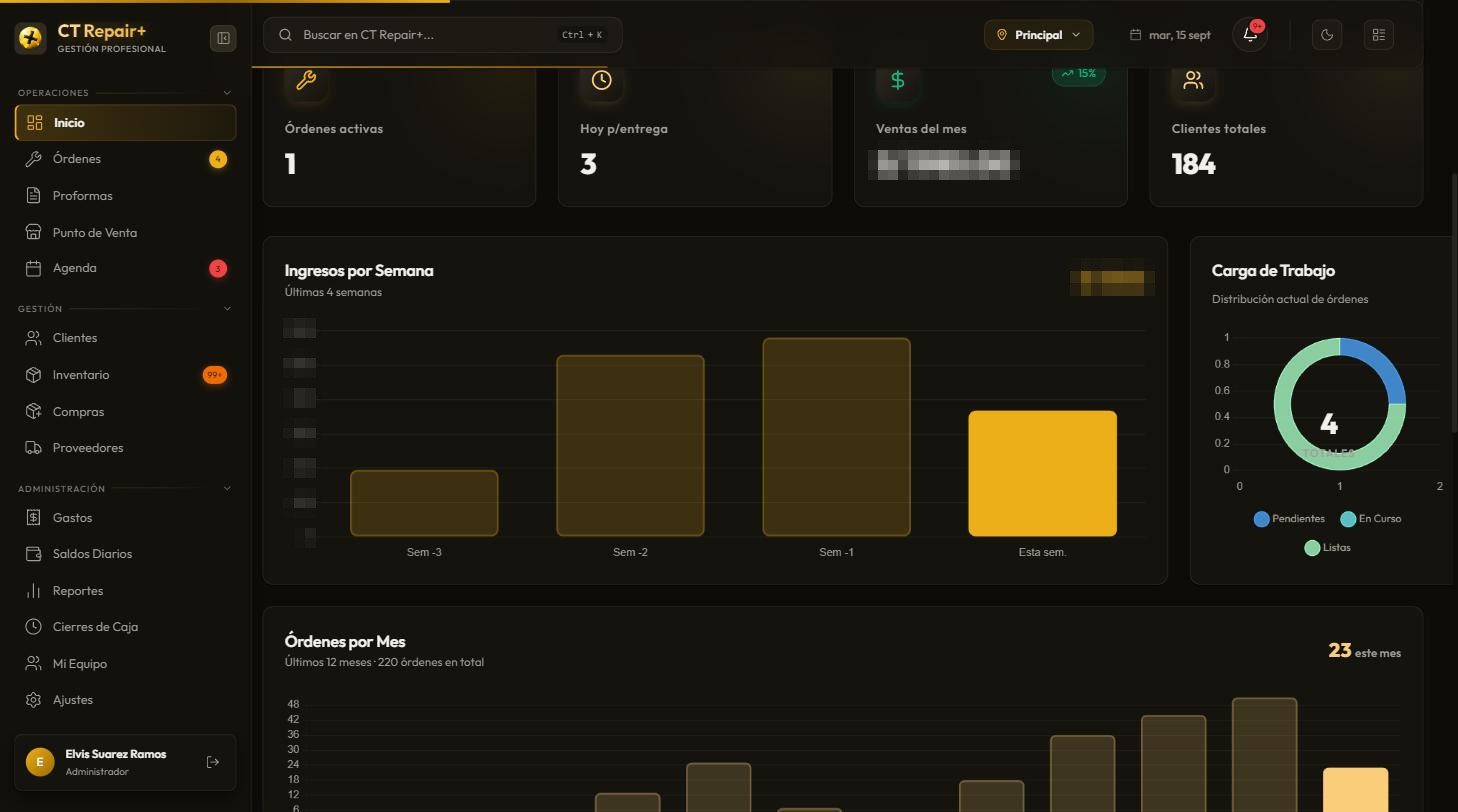Open Órdenes in the sidebar
Screen dimensions: 1458x812
pyautogui.click(x=126, y=159)
